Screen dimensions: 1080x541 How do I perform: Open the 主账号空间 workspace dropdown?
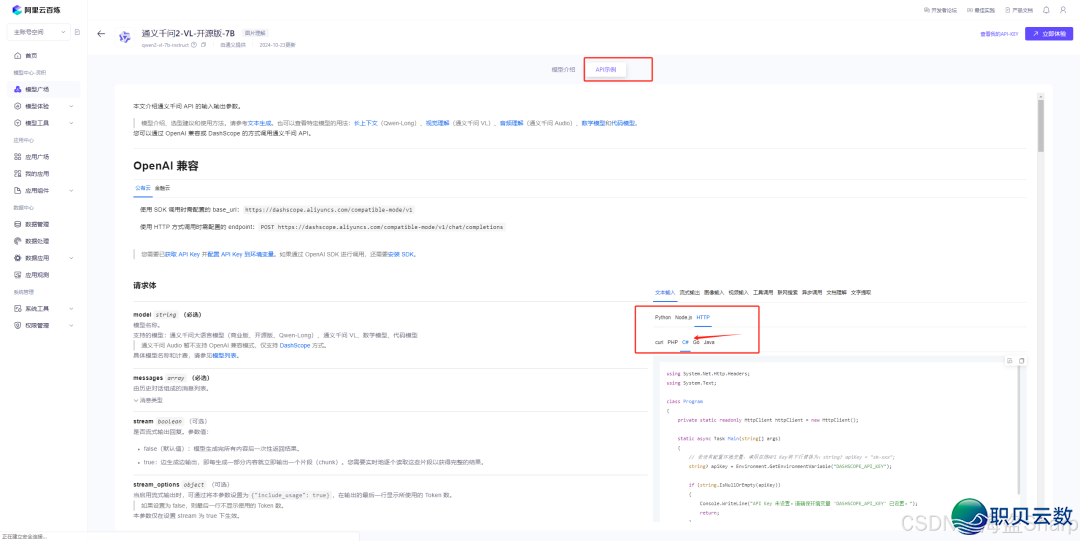pyautogui.click(x=39, y=32)
